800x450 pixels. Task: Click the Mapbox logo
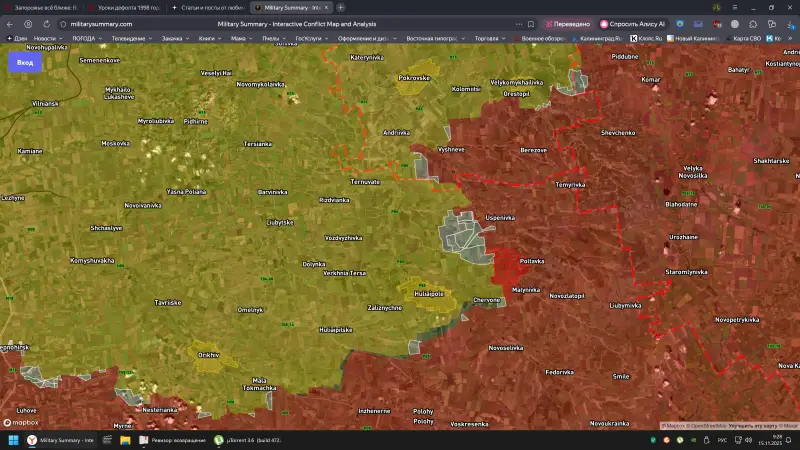click(20, 422)
